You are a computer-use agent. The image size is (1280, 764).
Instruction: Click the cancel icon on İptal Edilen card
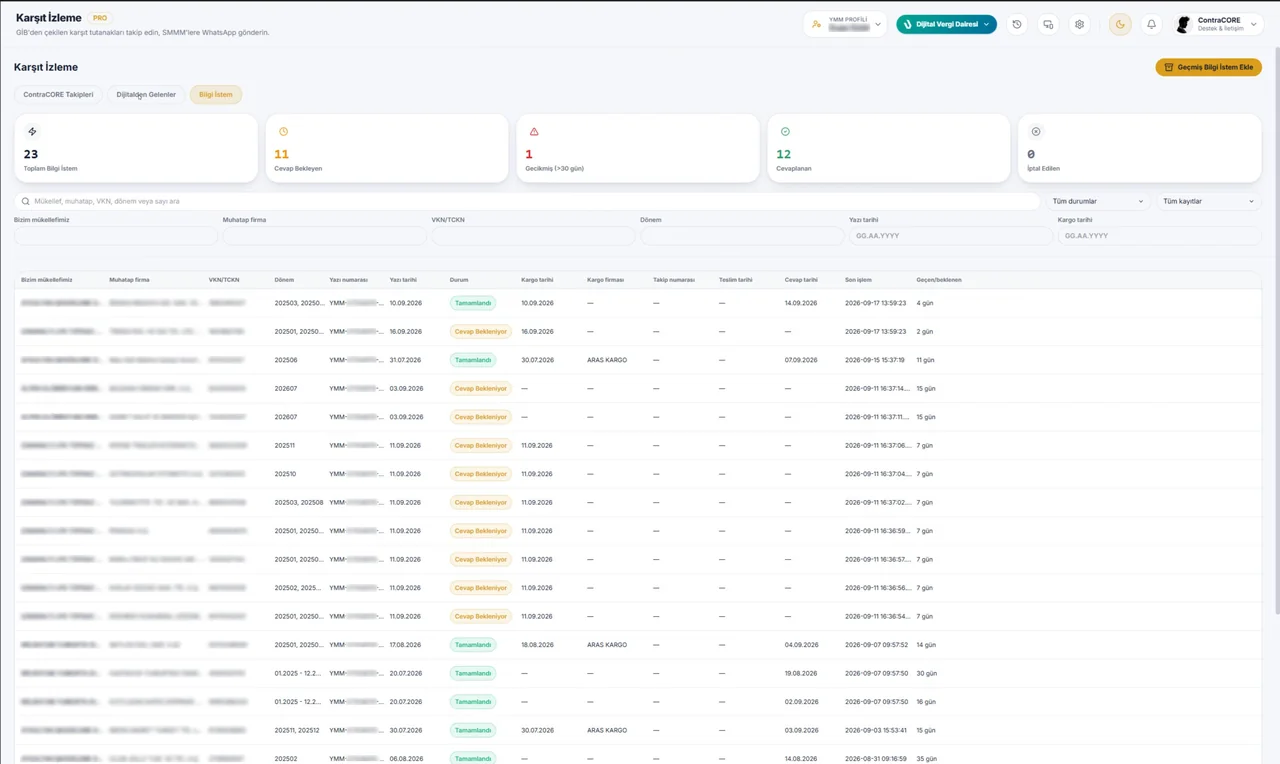pos(1036,131)
